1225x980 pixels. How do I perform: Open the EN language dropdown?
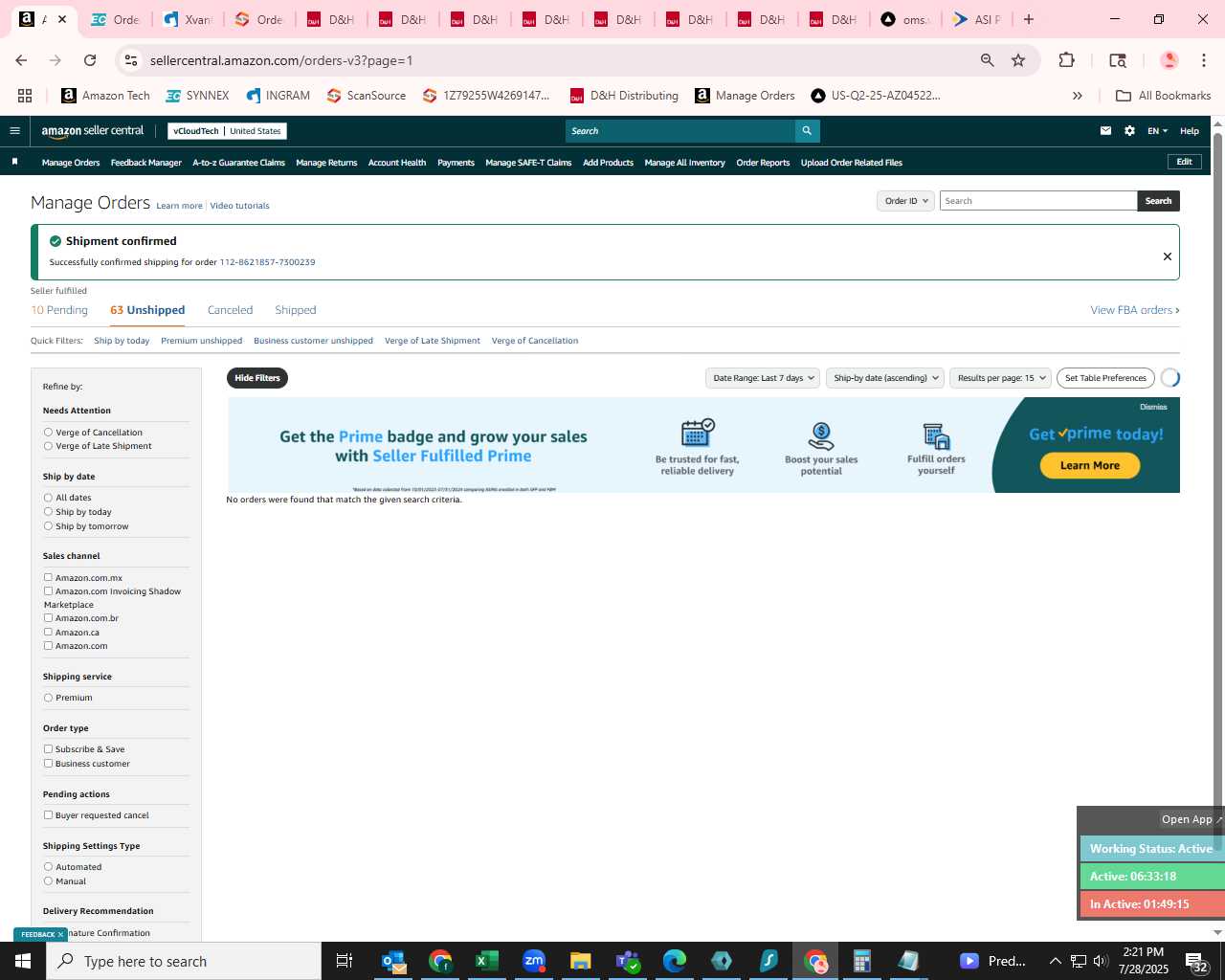tap(1157, 131)
